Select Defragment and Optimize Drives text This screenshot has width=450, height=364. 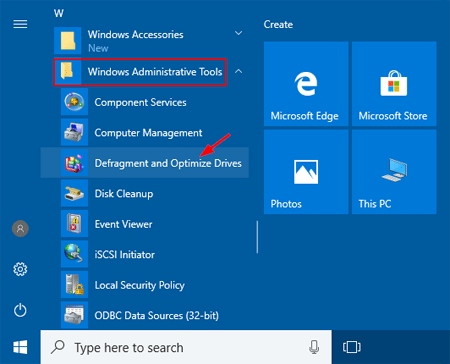[168, 163]
